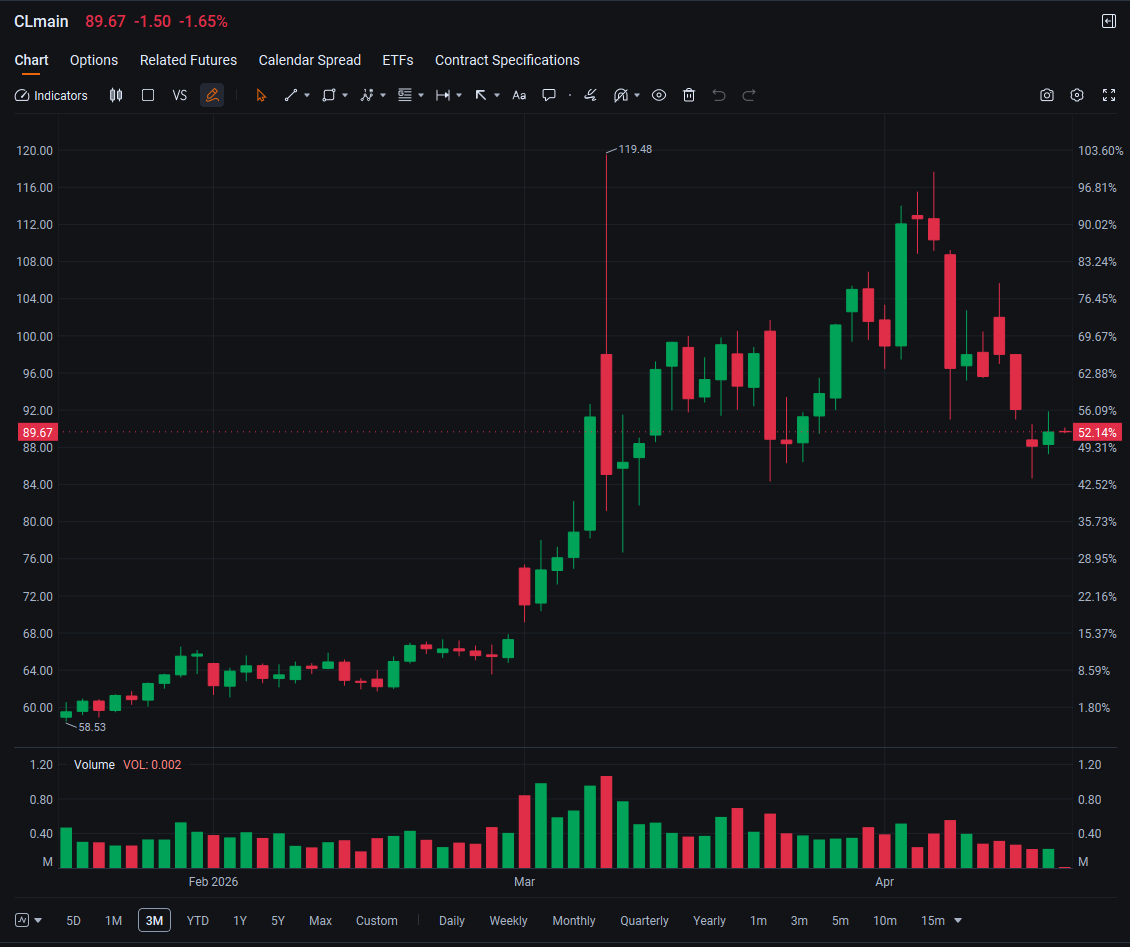Take a chart snapshot with camera icon
Screen dimensions: 1130x947
[1046, 95]
